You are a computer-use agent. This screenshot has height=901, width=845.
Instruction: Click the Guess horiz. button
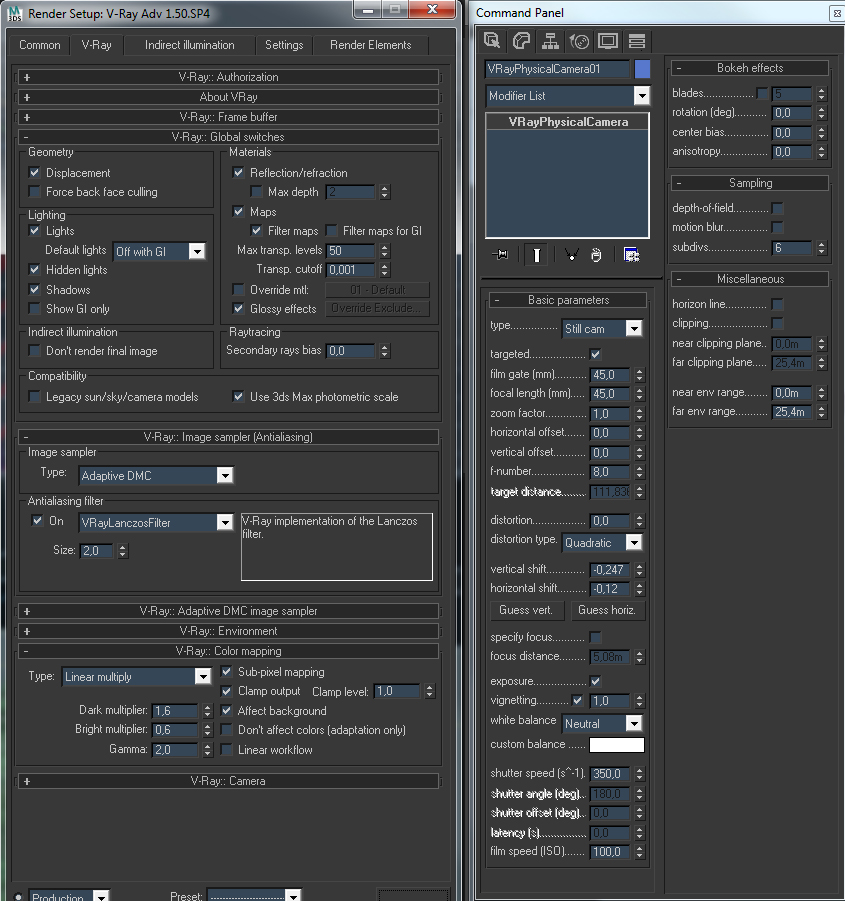tap(607, 610)
